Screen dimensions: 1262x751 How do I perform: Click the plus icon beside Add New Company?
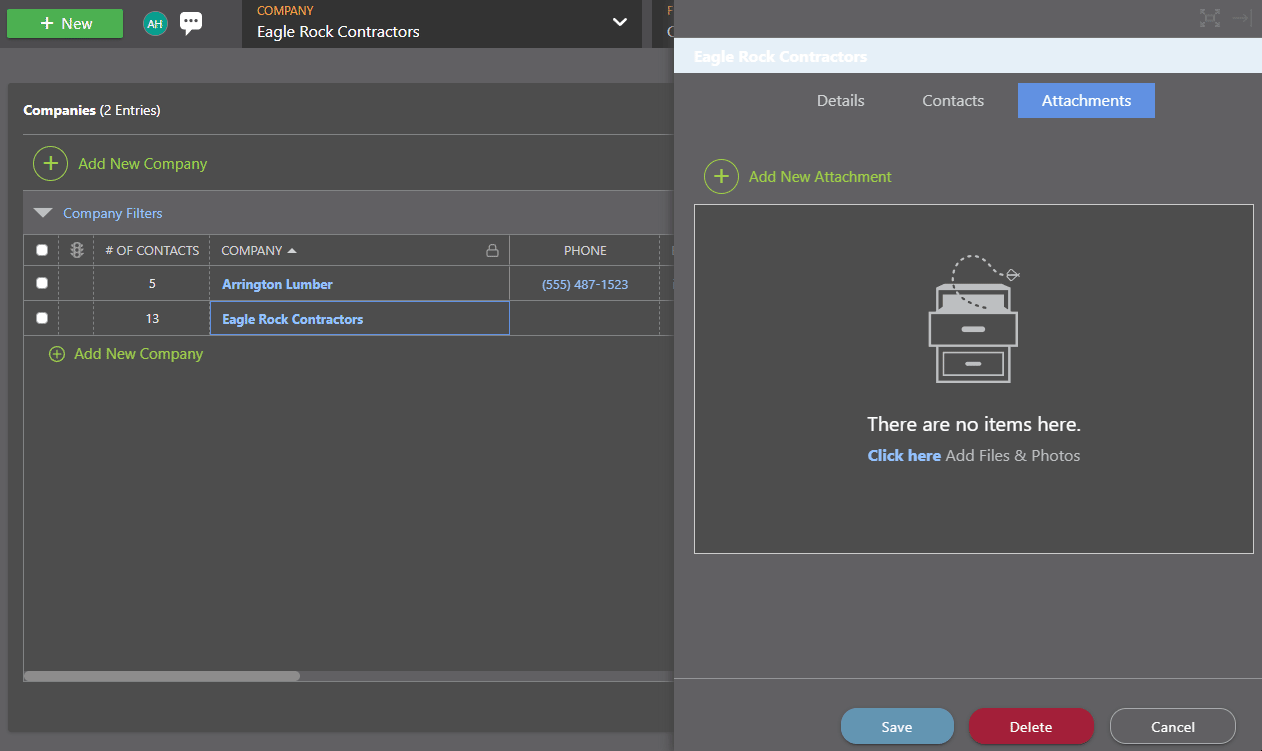(50, 163)
